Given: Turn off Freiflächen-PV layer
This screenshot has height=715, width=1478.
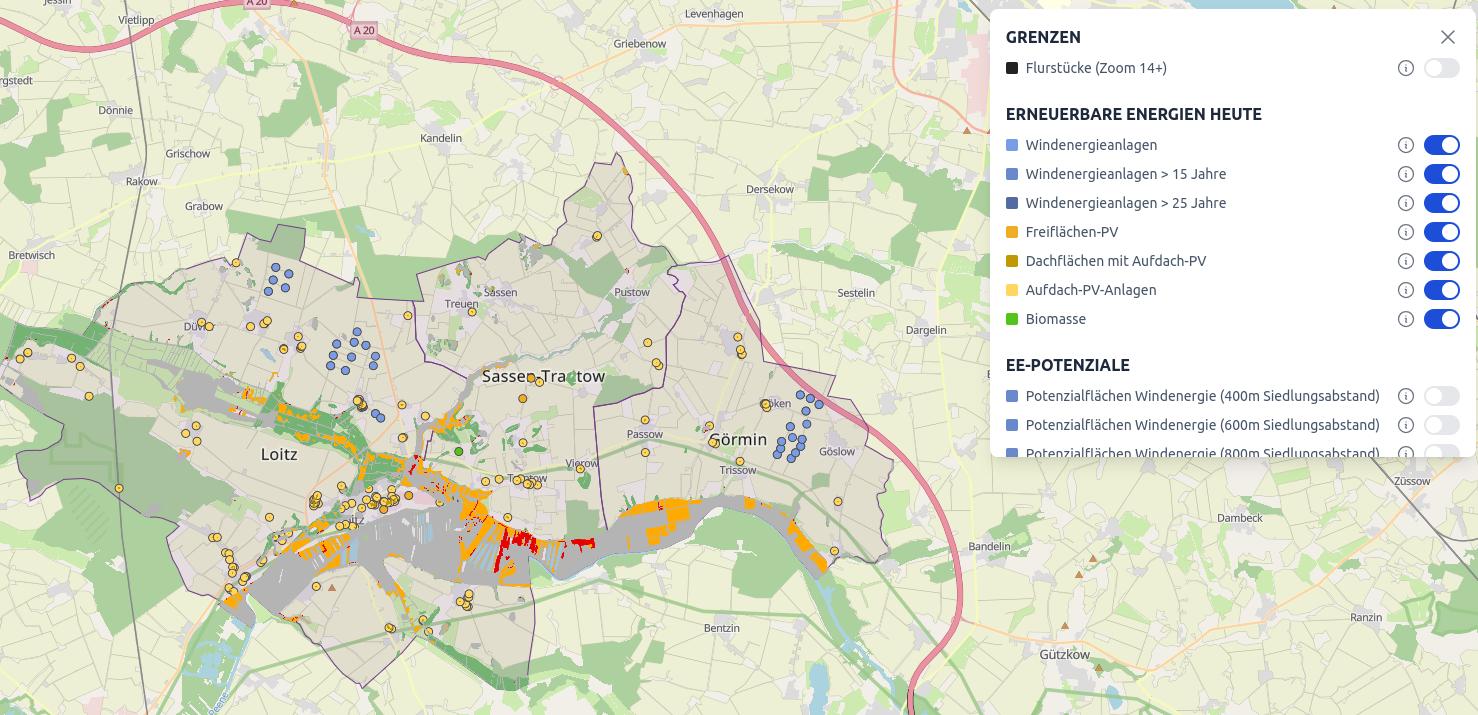Looking at the screenshot, I should (x=1441, y=232).
